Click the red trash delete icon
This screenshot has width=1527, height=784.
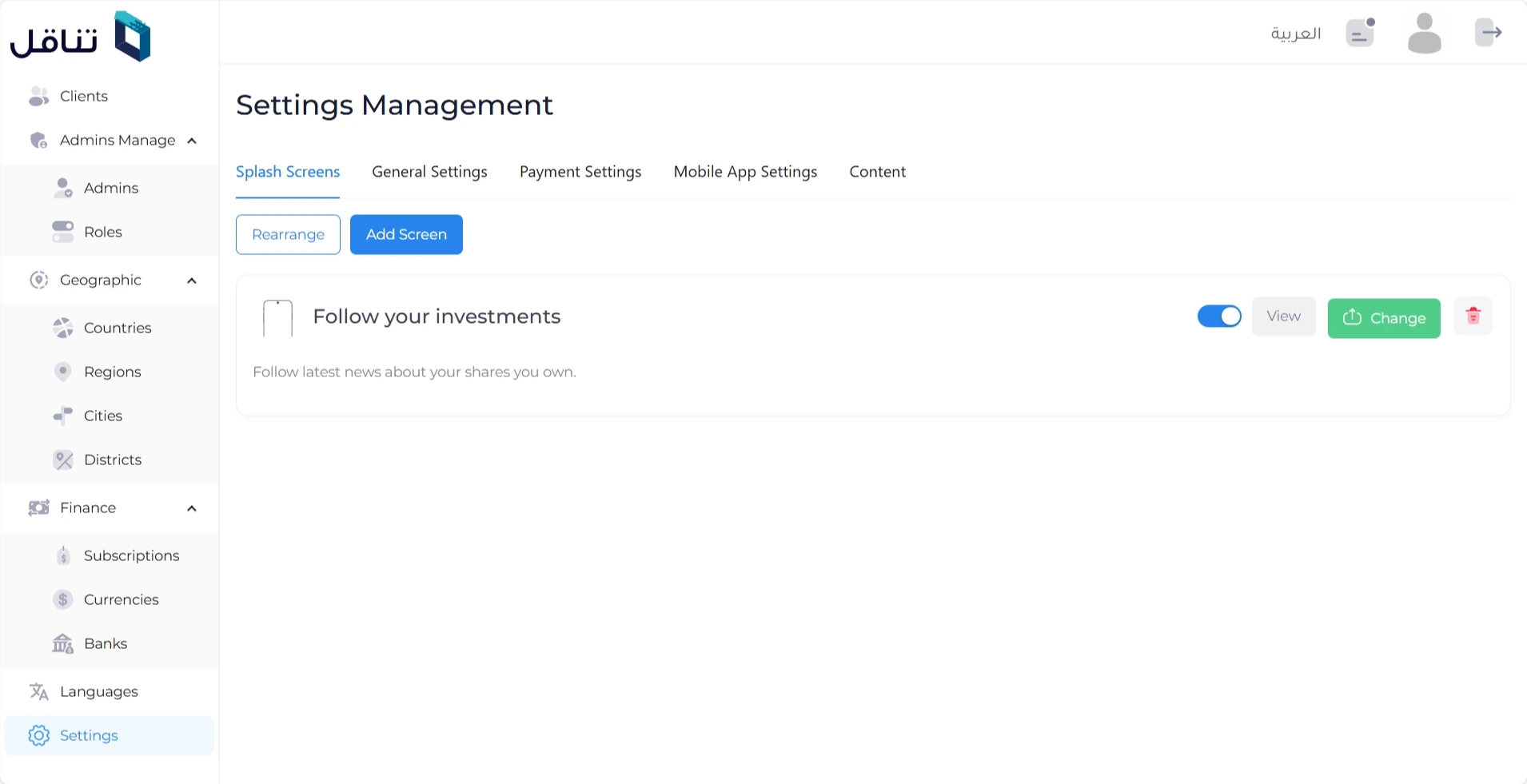(1473, 316)
